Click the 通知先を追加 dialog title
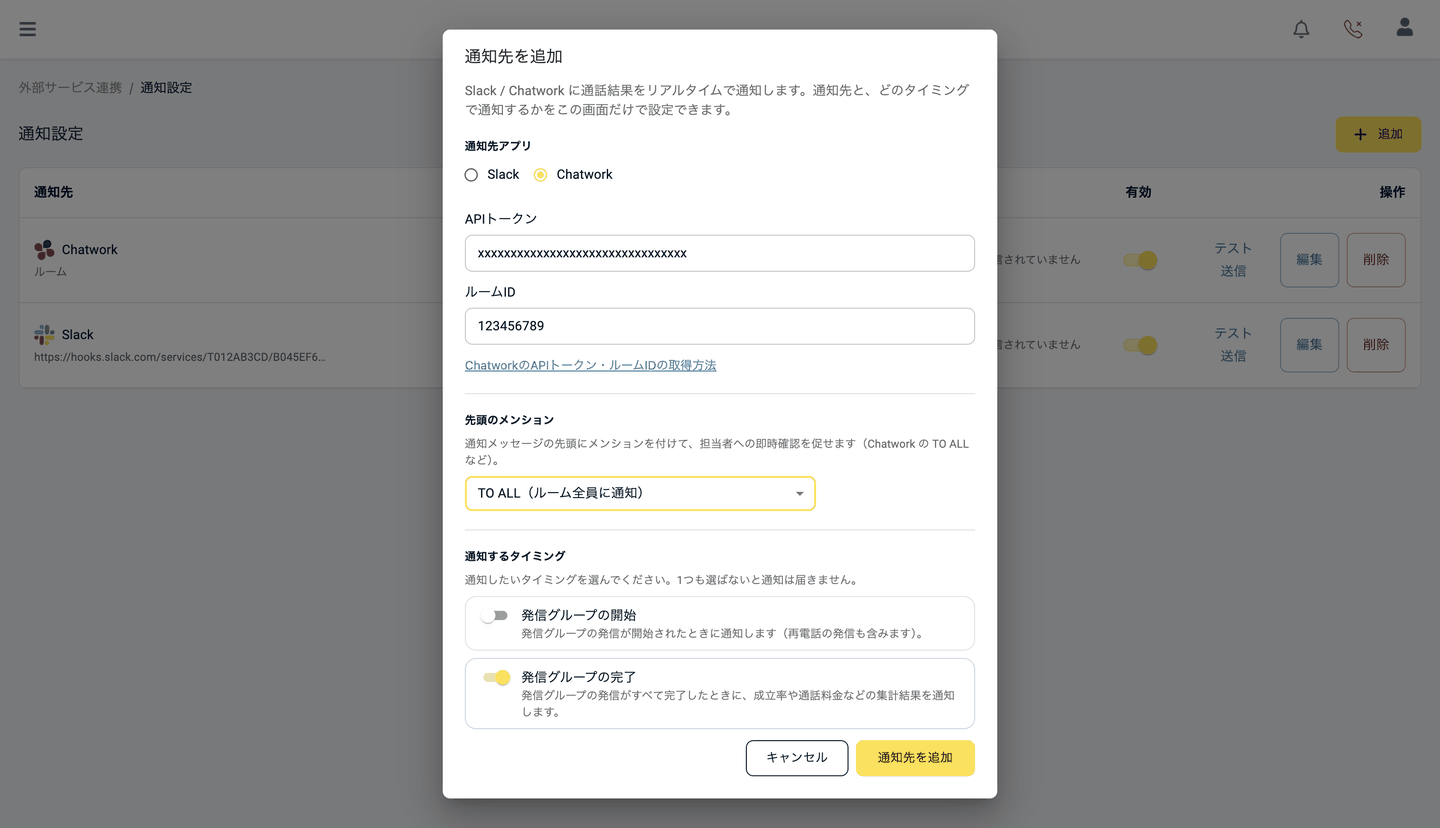 514,57
